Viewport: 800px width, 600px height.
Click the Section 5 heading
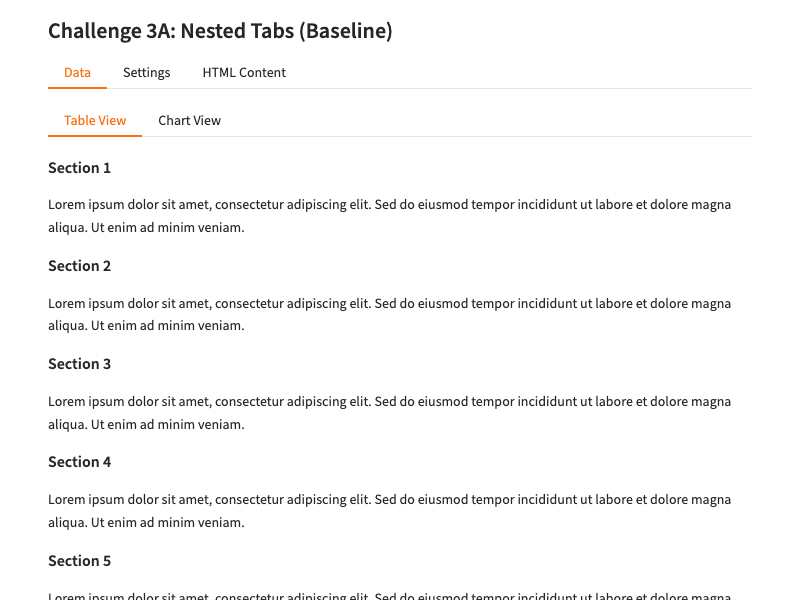point(79,561)
